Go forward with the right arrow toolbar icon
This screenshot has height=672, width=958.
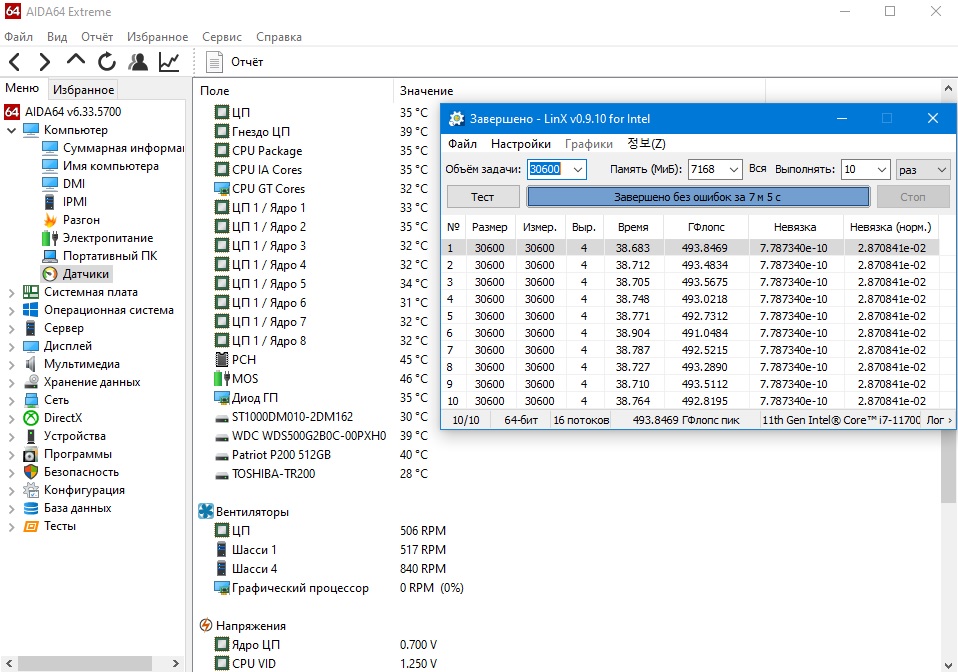45,62
